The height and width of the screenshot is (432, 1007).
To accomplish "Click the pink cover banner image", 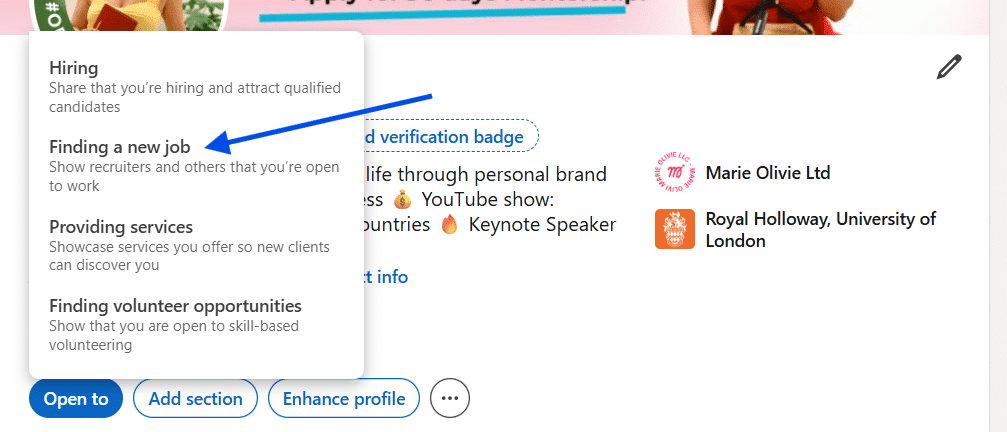I will [620, 14].
